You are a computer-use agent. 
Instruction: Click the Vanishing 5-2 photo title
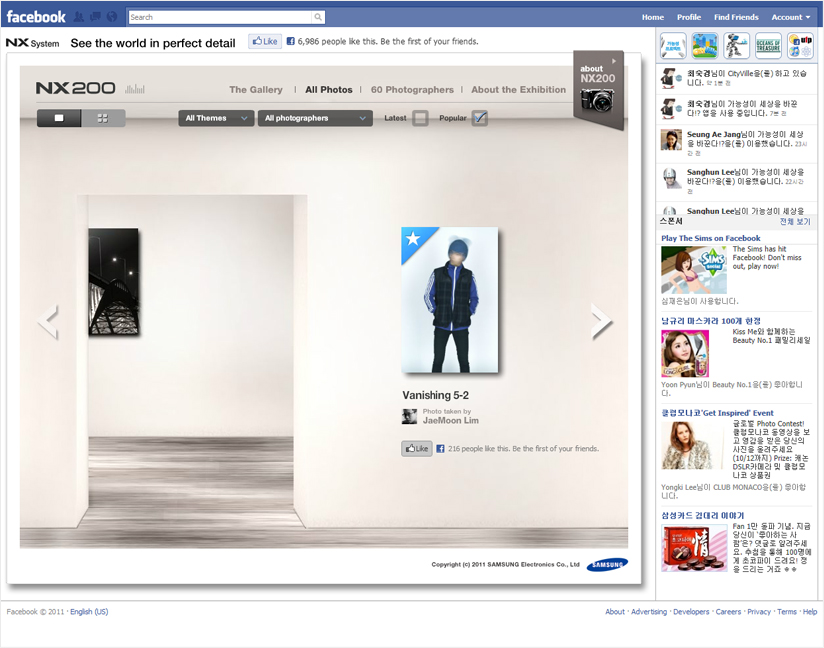[x=436, y=395]
